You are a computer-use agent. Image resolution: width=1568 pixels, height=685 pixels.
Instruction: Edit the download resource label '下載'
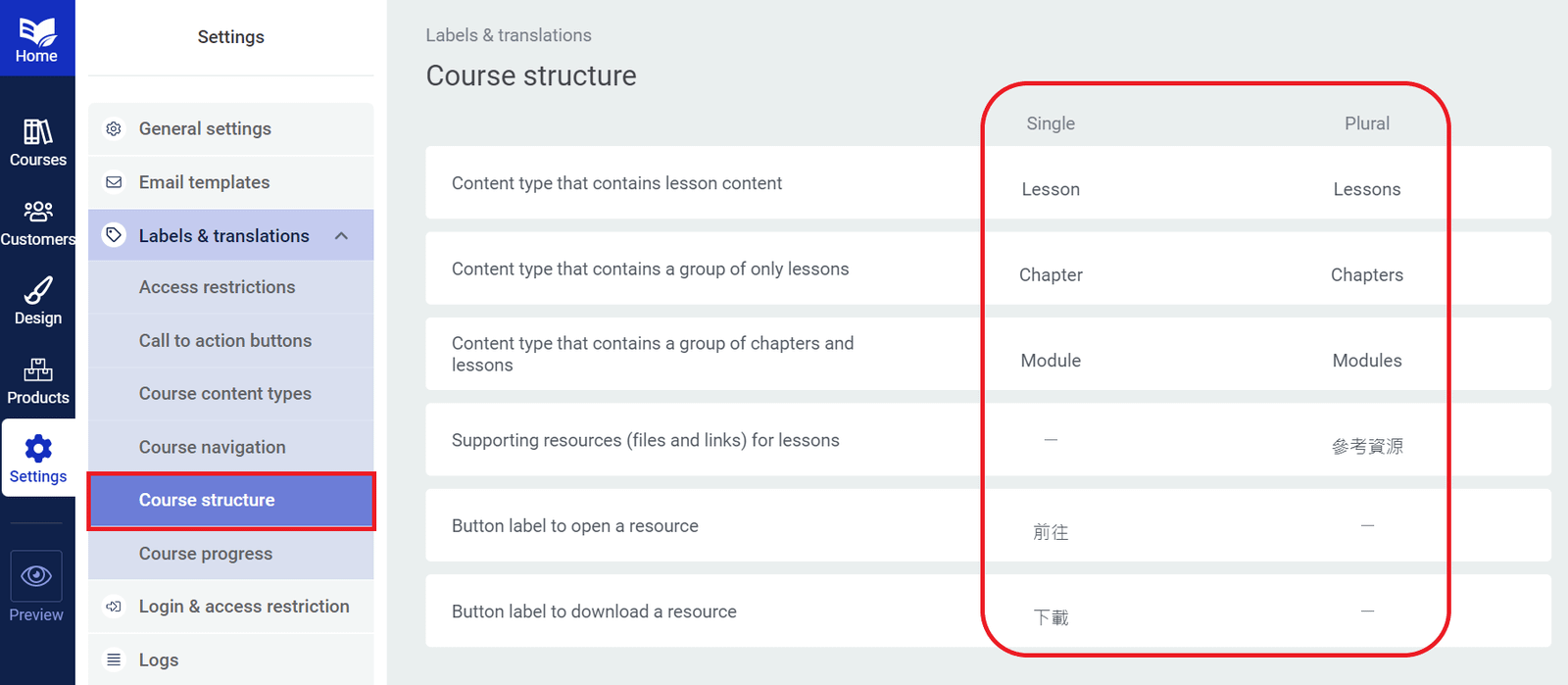pyautogui.click(x=1051, y=617)
